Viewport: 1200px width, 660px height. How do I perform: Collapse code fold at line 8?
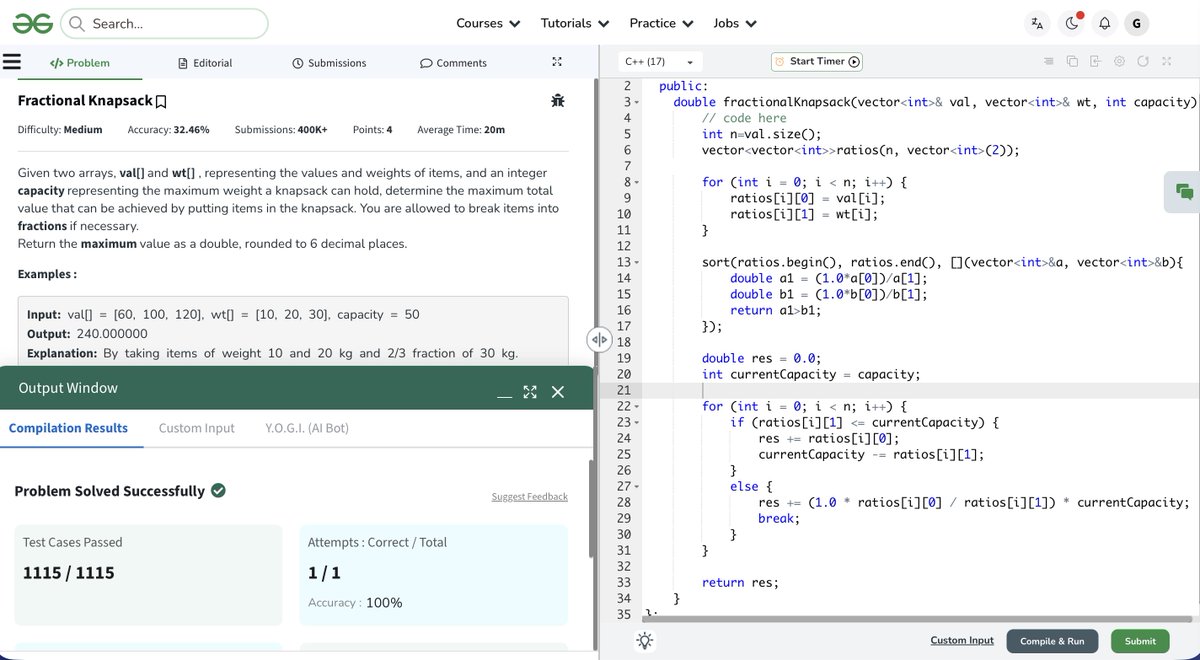tap(636, 183)
